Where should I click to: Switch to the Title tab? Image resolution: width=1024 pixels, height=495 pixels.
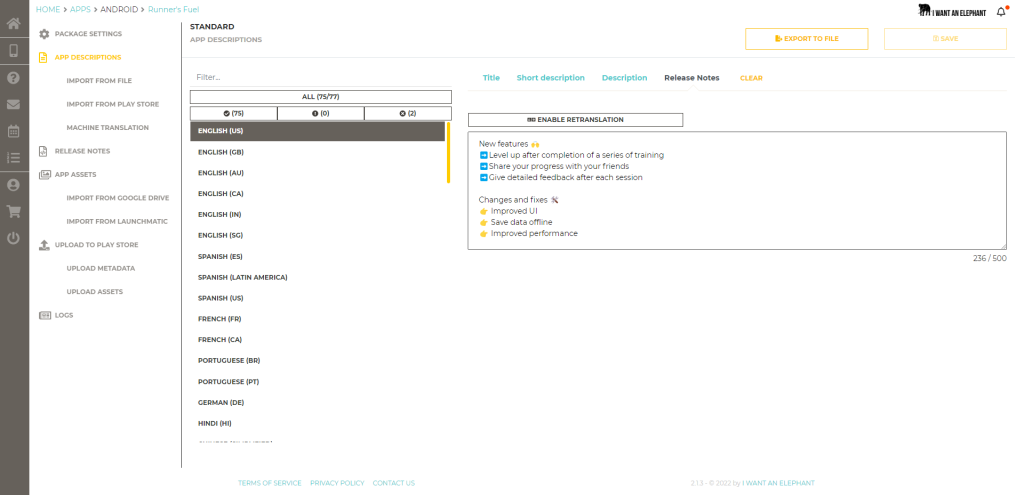pyautogui.click(x=491, y=78)
